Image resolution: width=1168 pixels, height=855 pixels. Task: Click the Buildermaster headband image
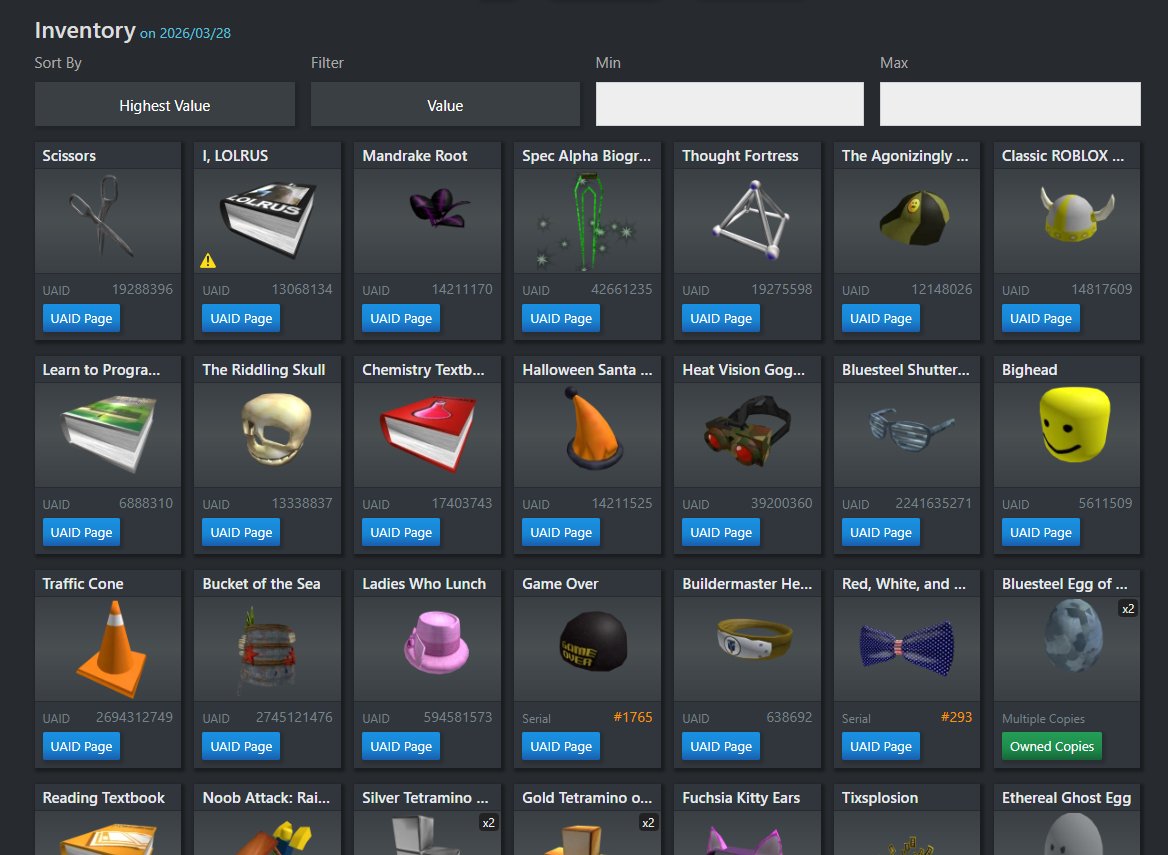click(x=747, y=649)
